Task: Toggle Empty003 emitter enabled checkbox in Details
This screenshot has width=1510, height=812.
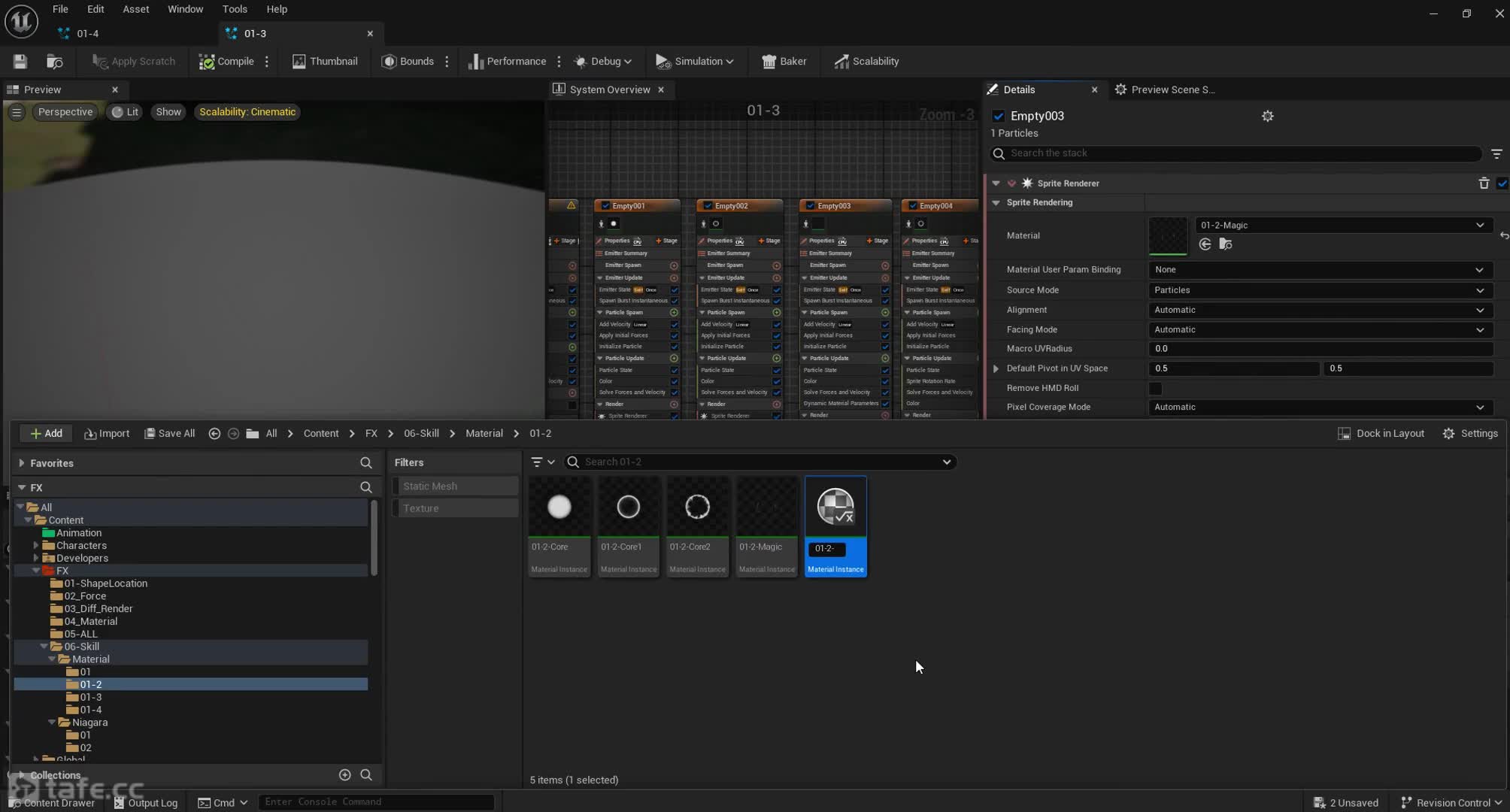Action: tap(999, 116)
